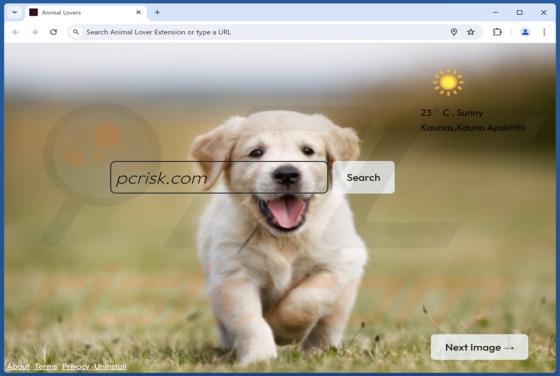Select the Animal Lovers tab

(86, 12)
